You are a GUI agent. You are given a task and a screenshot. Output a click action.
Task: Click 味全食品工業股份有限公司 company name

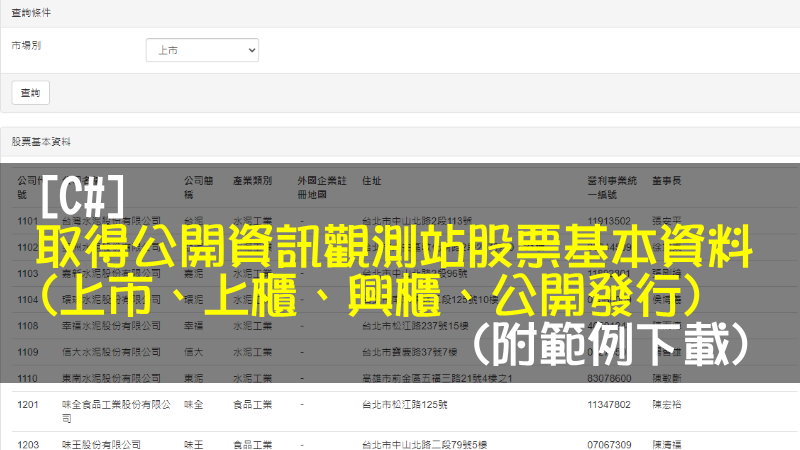coord(116,411)
